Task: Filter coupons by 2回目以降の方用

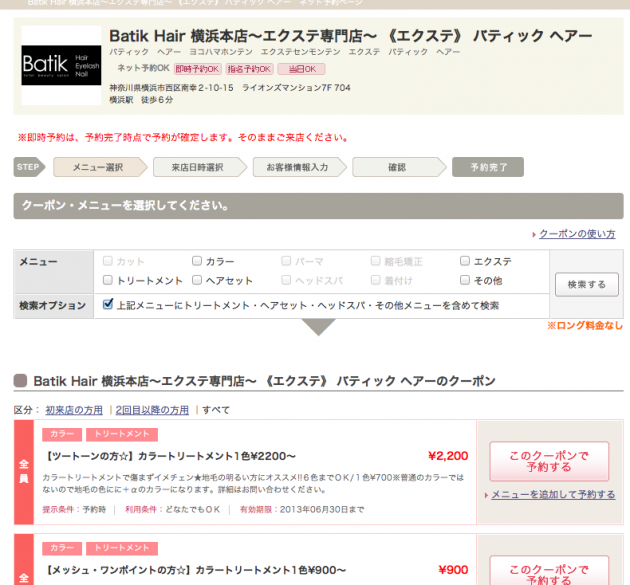Action: (x=152, y=410)
